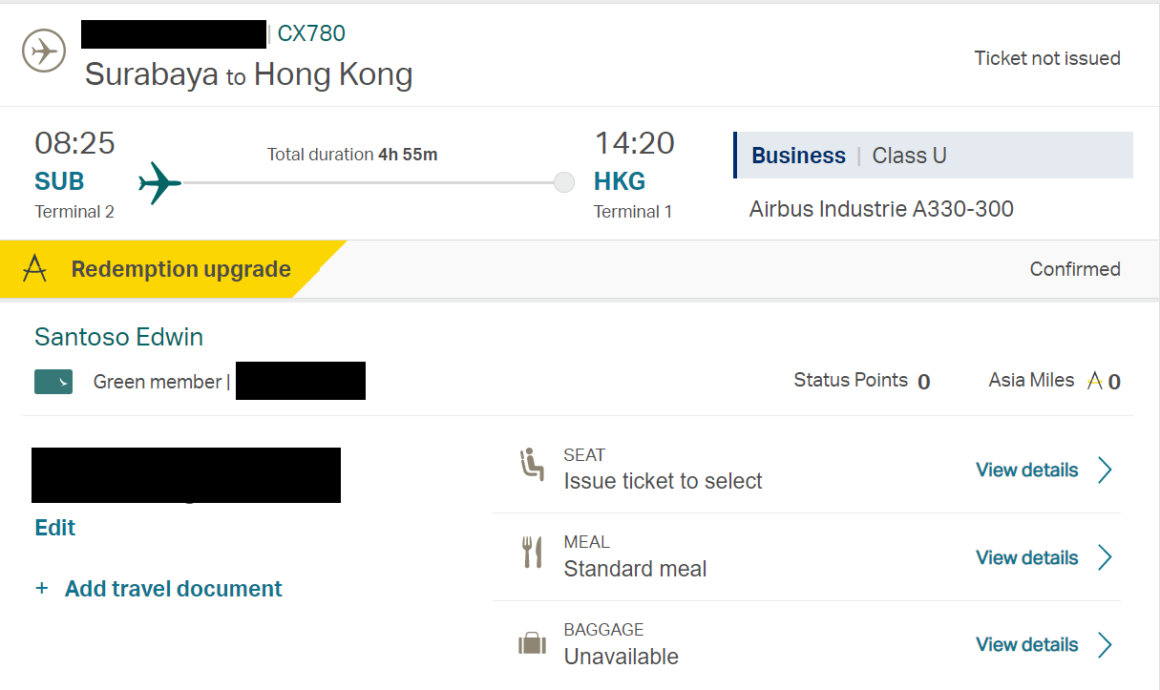Click passenger name Santoso Edwin
1160x690 pixels.
click(118, 337)
